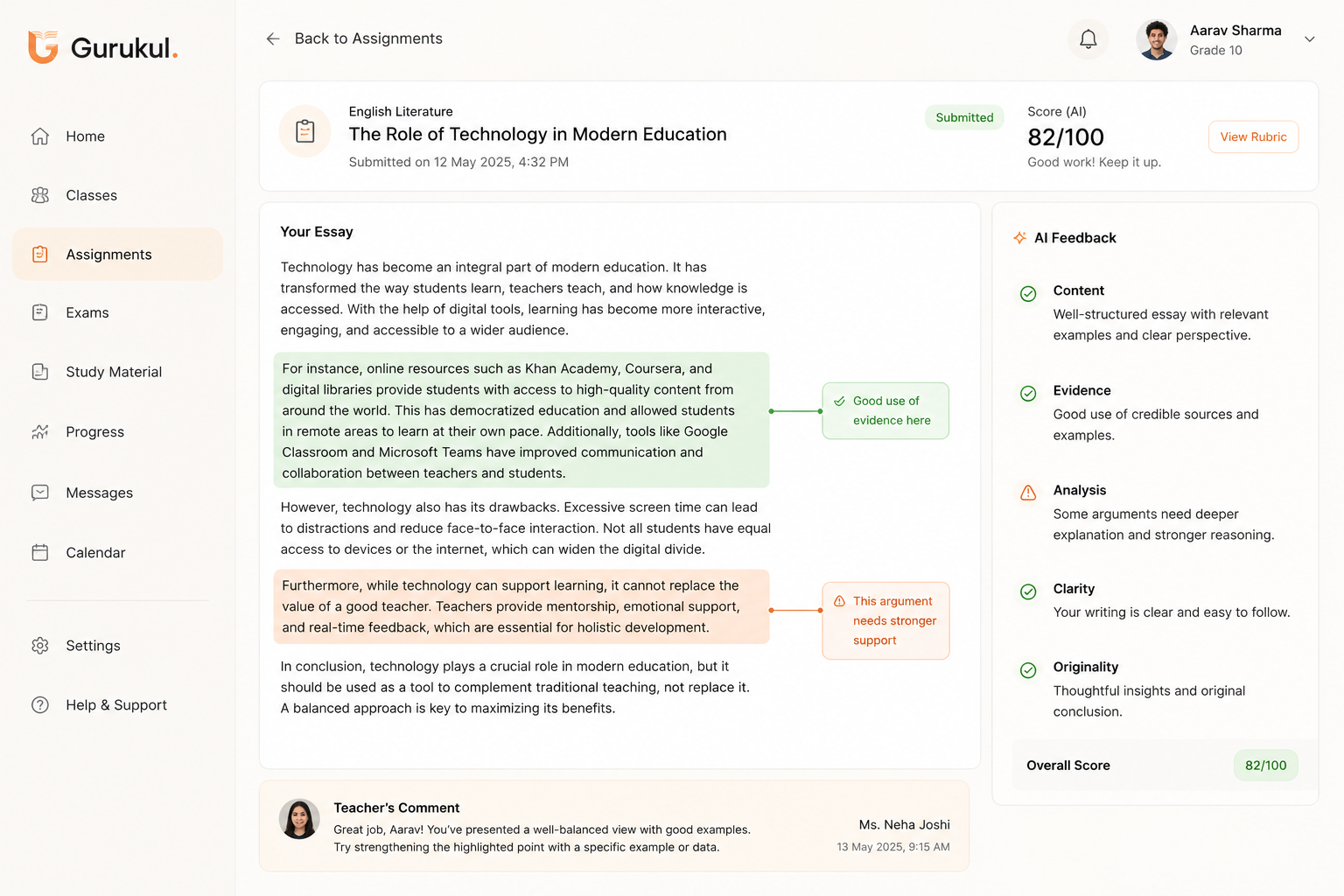
Task: Click 'This argument needs stronger support' annotation
Action: coord(885,620)
